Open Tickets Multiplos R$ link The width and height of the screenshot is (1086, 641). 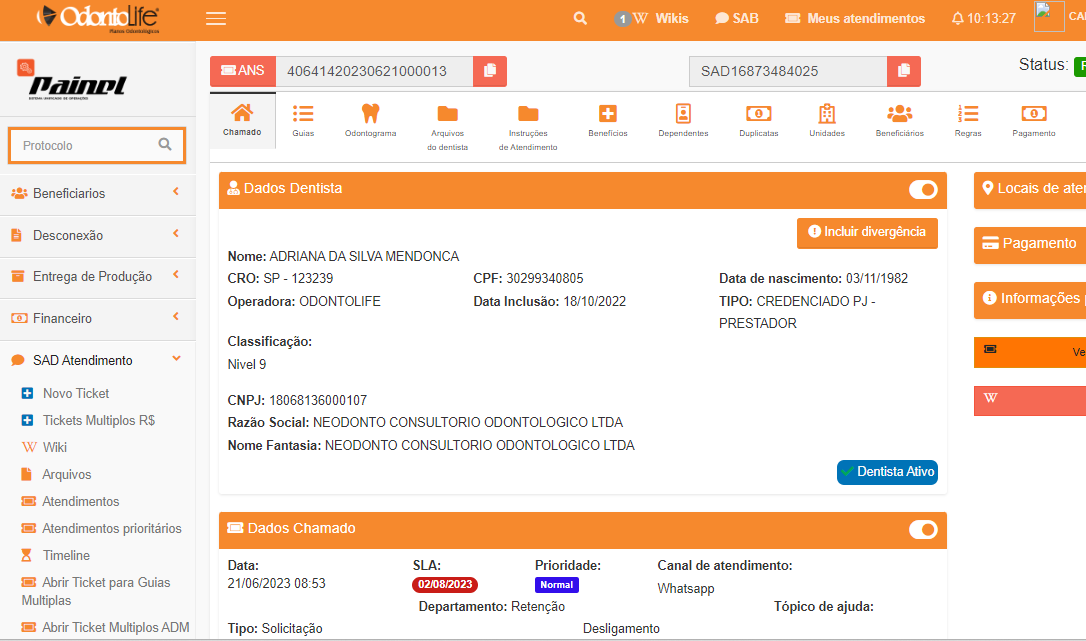[x=89, y=421]
